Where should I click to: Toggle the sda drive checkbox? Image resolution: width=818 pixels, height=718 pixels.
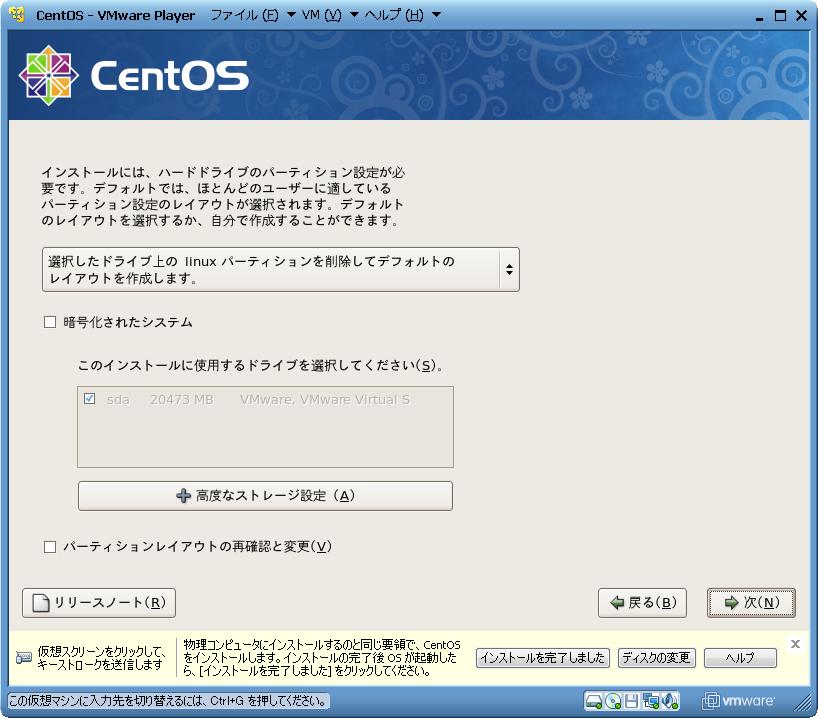pyautogui.click(x=90, y=399)
